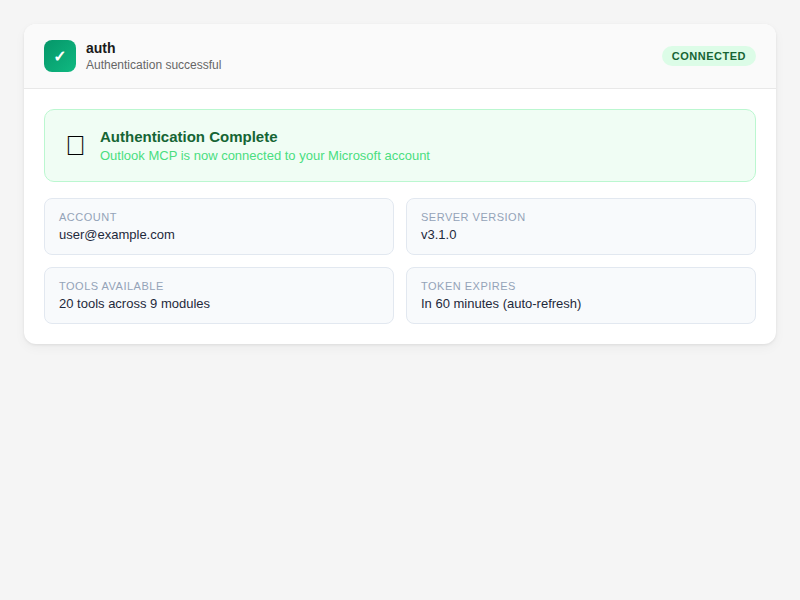Select the checkbox icon beside Authentication Complete

point(75,145)
